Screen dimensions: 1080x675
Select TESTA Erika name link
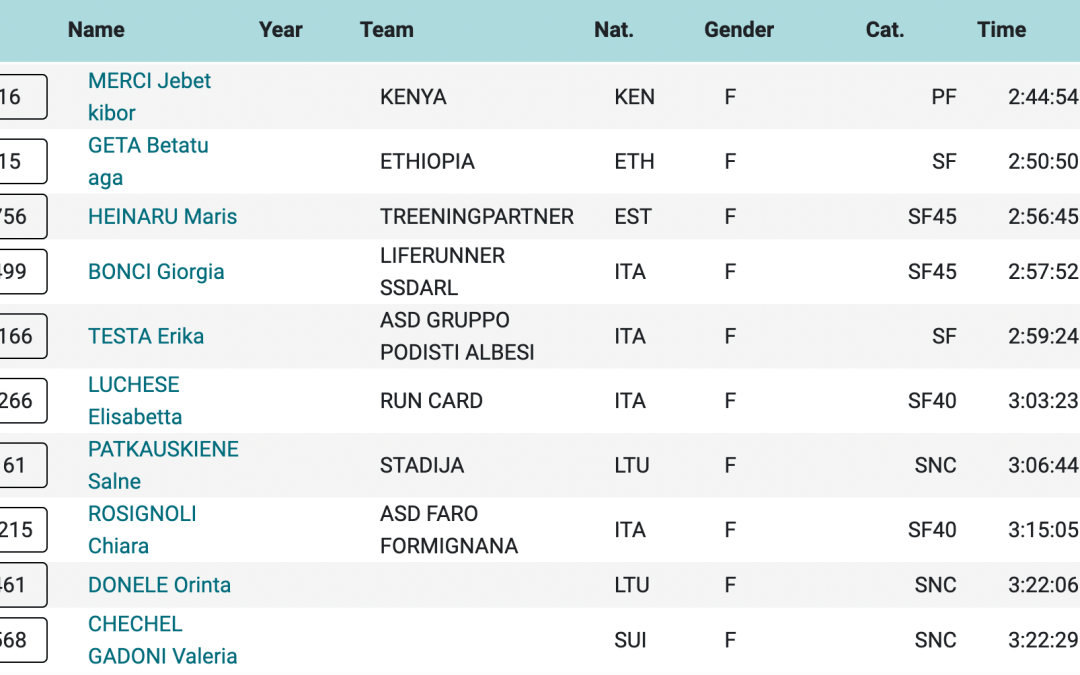146,337
